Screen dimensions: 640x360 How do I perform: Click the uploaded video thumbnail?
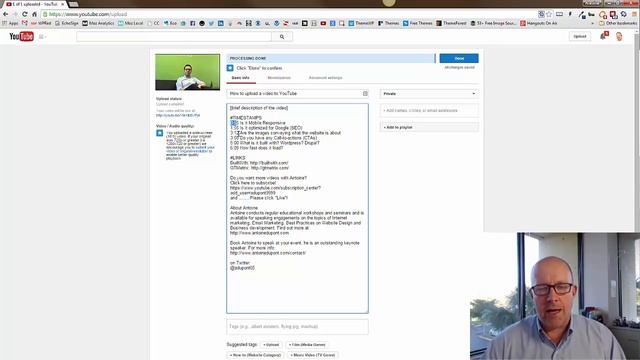(187, 72)
